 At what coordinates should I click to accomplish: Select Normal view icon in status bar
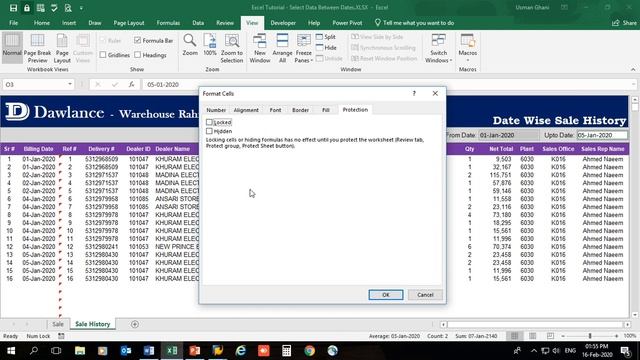[514, 336]
